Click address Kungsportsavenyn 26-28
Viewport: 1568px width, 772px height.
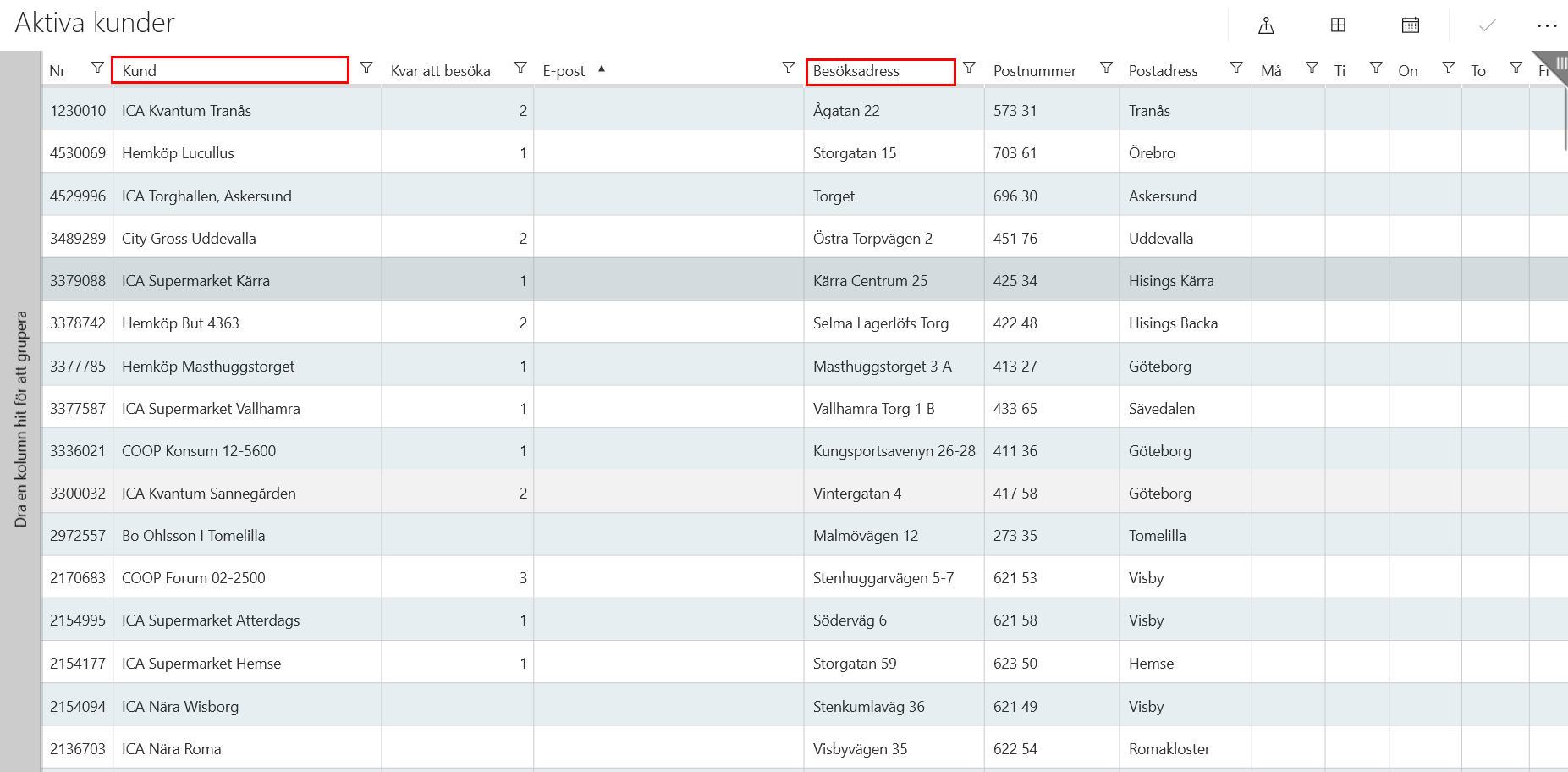coord(894,451)
